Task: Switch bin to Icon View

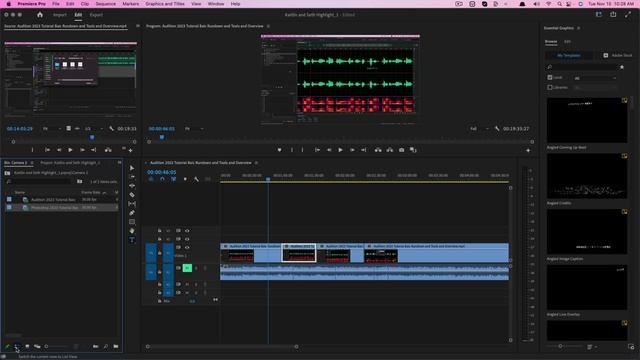Action: click(x=27, y=347)
